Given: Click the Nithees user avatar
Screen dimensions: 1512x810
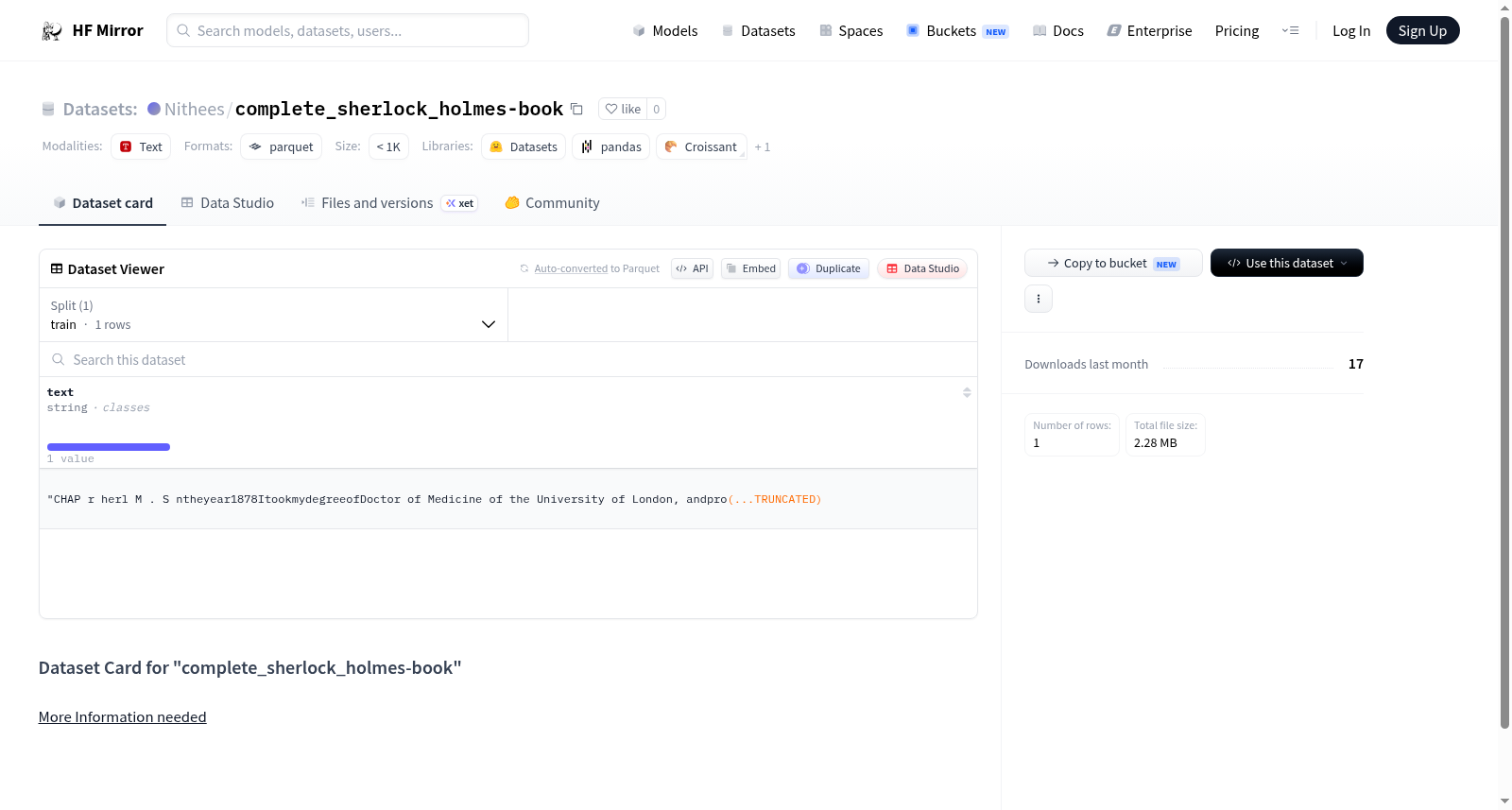Looking at the screenshot, I should 154,109.
